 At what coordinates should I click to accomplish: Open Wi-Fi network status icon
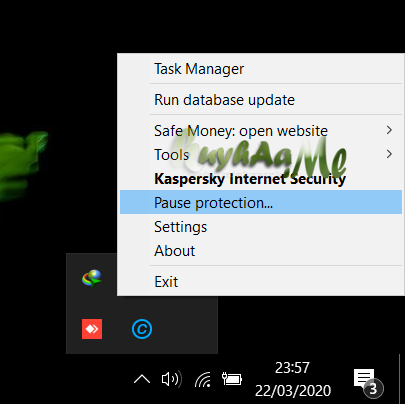[203, 379]
